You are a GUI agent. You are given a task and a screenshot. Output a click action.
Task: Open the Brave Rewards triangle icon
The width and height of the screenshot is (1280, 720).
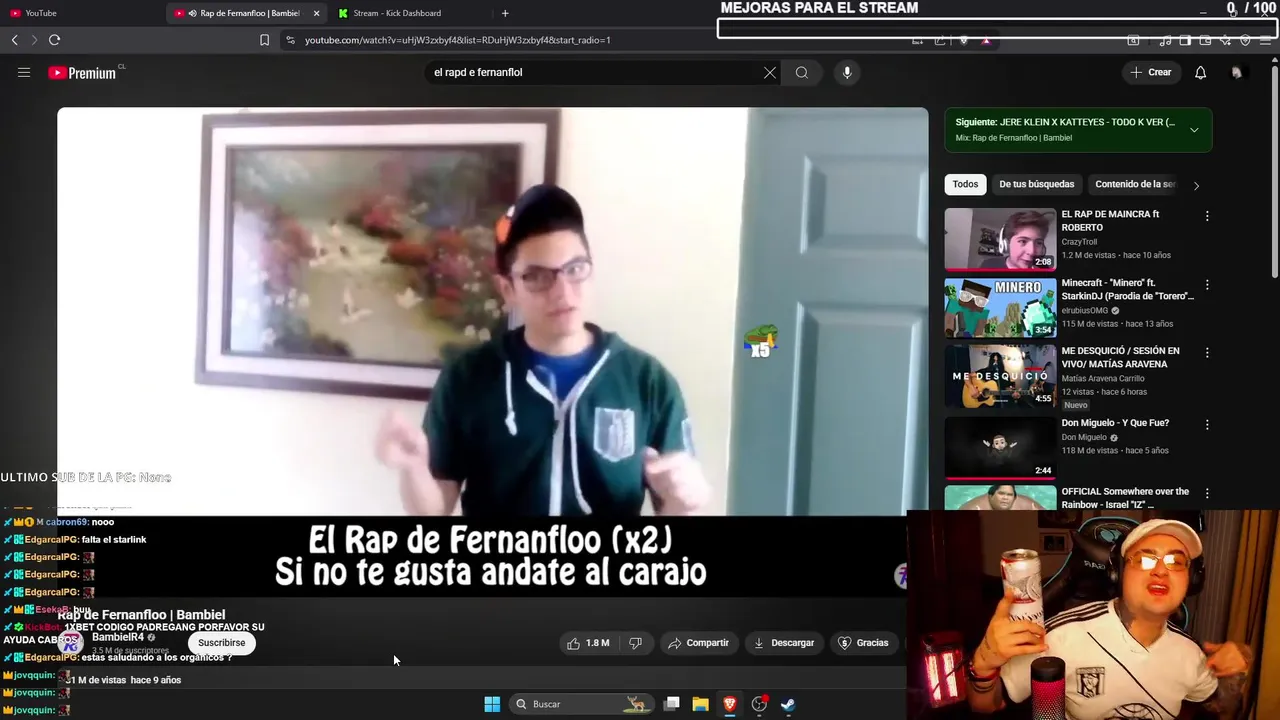click(986, 40)
